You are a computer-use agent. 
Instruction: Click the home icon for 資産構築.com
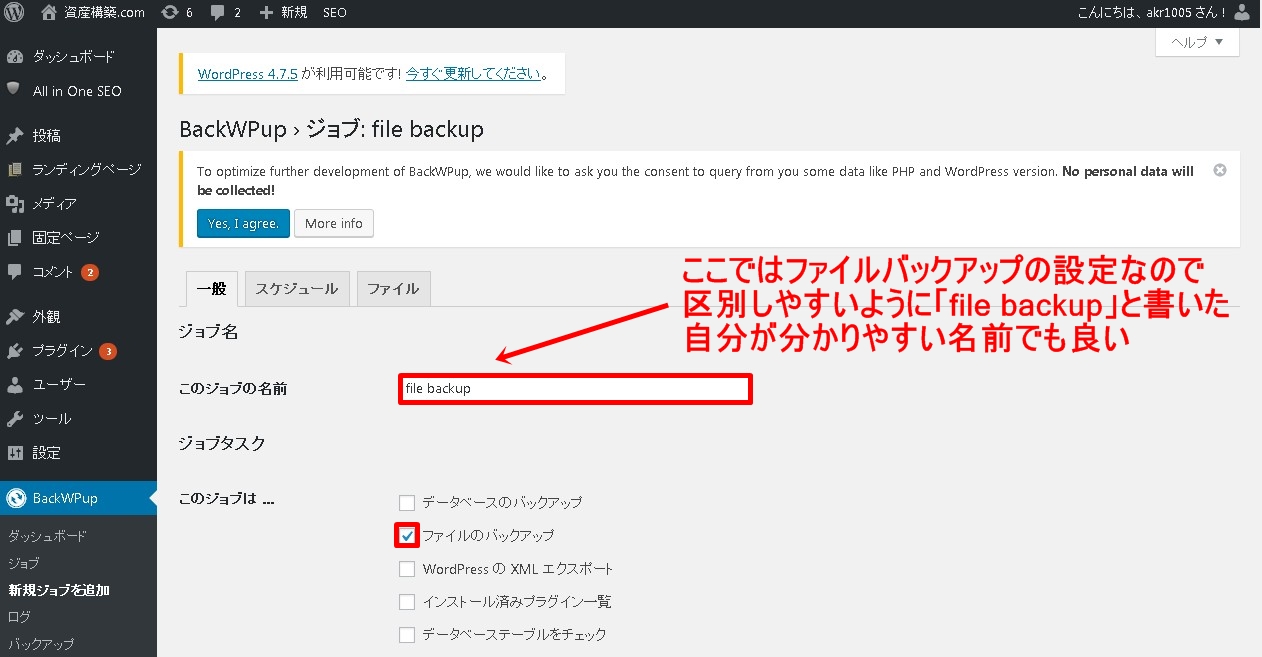pos(49,13)
